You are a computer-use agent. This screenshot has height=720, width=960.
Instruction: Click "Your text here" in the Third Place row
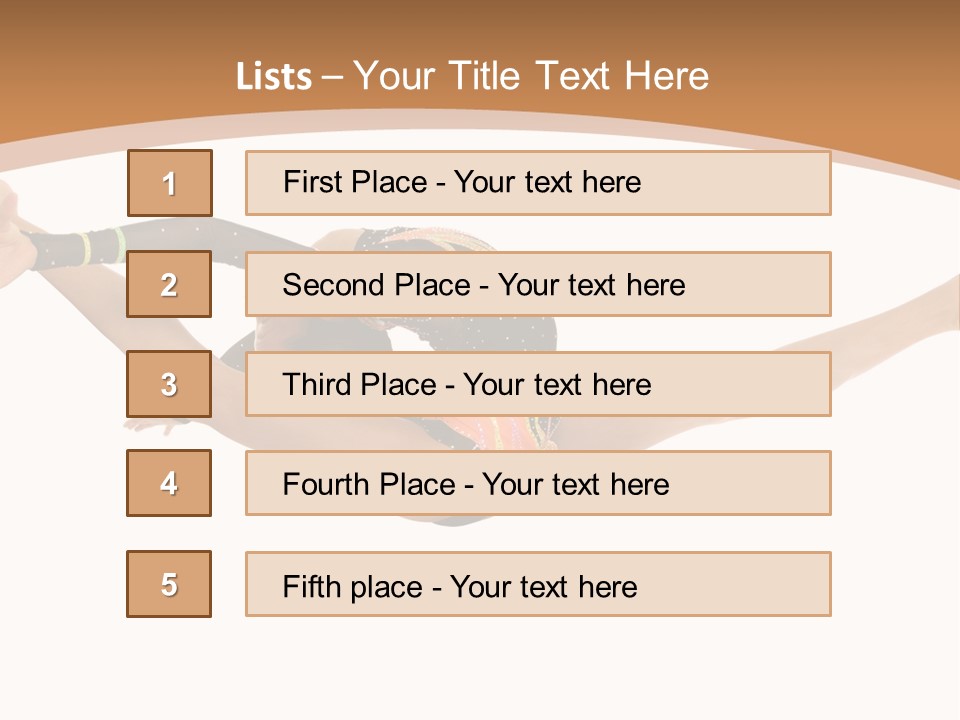click(557, 385)
